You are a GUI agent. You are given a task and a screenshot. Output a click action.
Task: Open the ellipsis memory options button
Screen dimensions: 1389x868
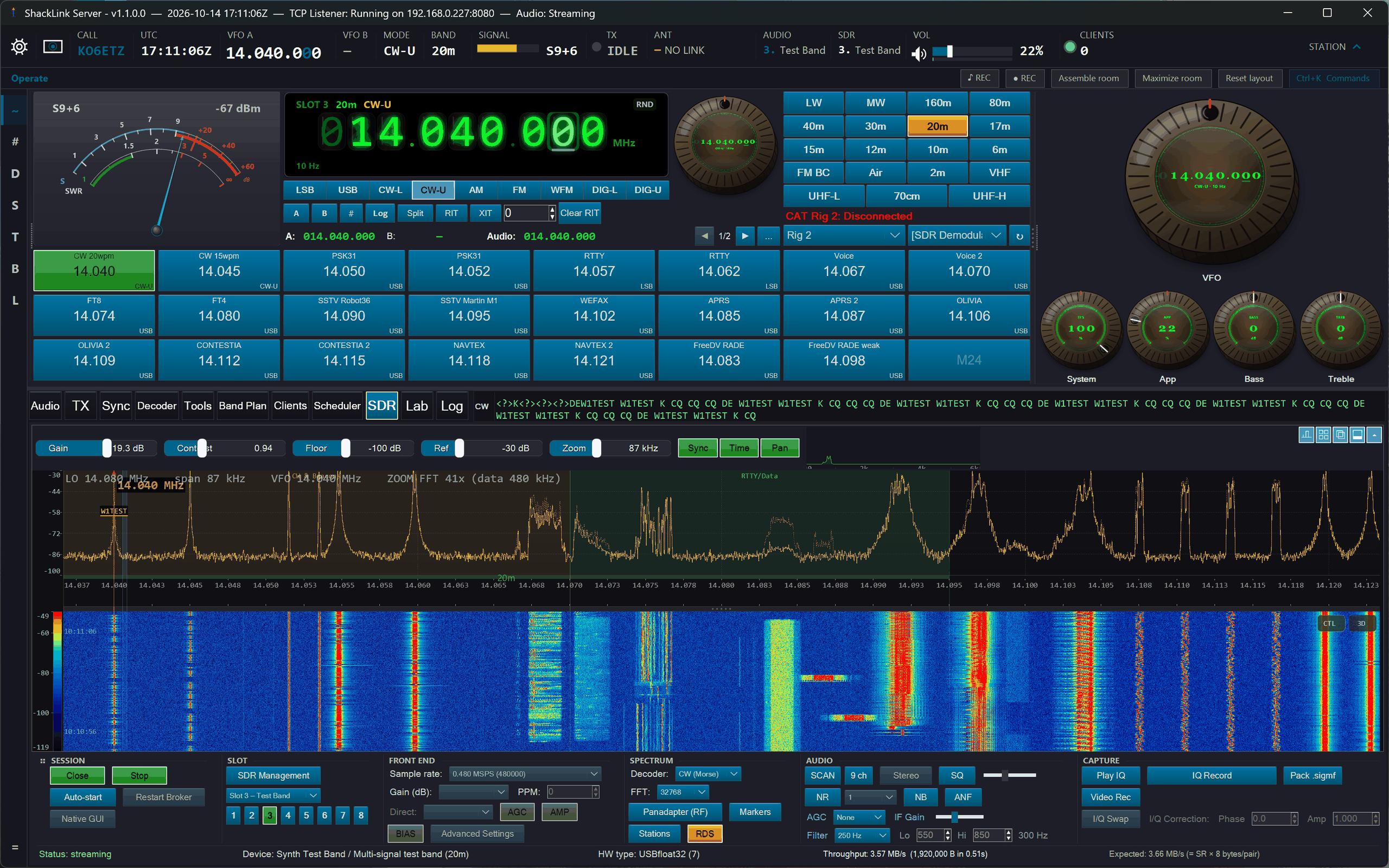768,236
